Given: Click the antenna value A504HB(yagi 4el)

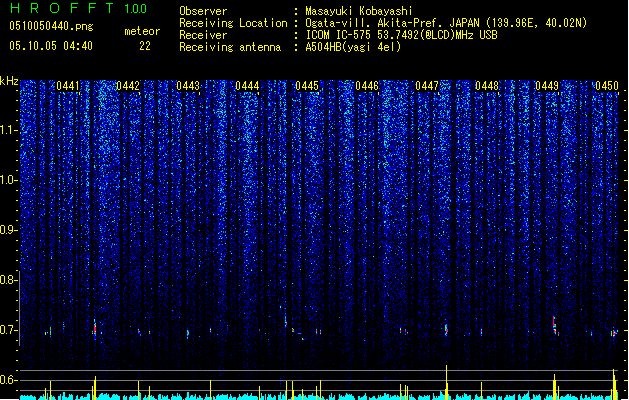Looking at the screenshot, I should tap(353, 47).
